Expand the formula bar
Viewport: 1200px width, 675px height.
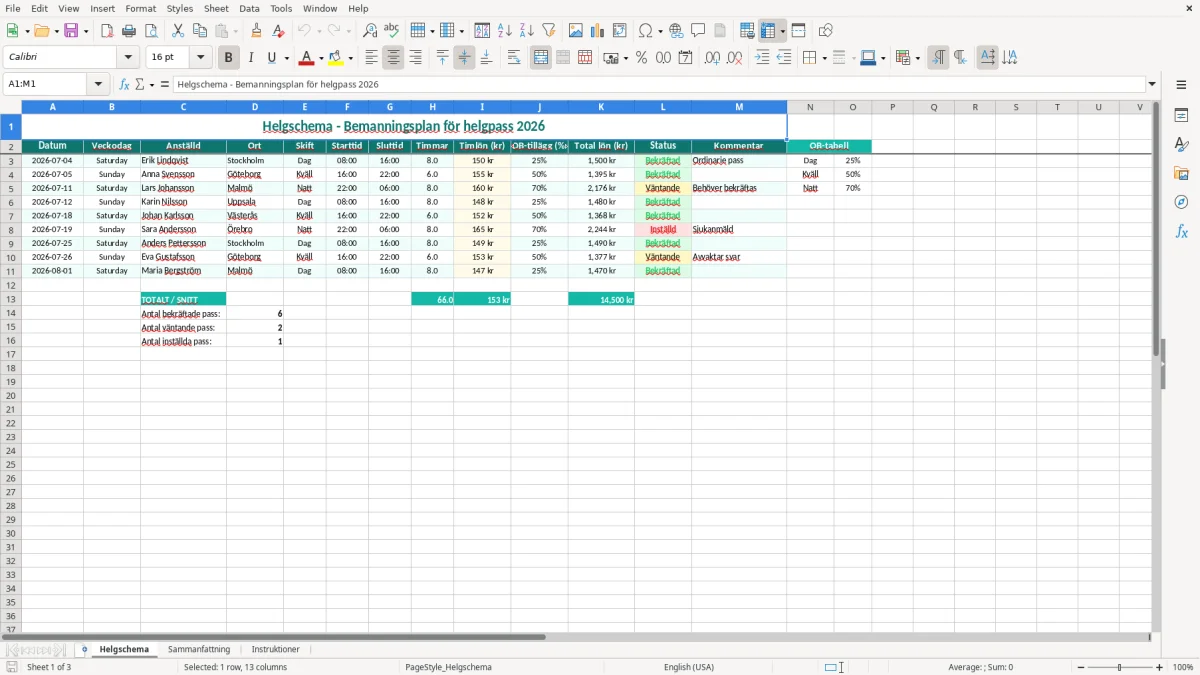[x=1152, y=85]
